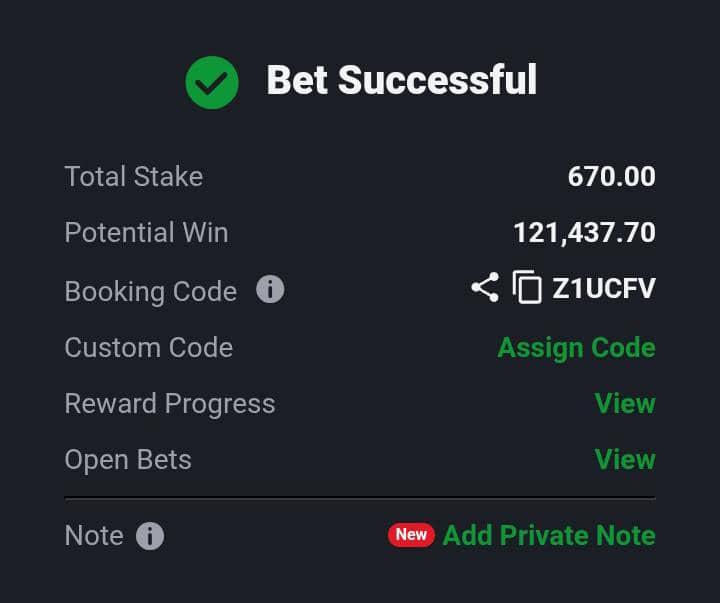This screenshot has width=720, height=603.
Task: Select the Z1UCFV booking code text
Action: pyautogui.click(x=604, y=288)
